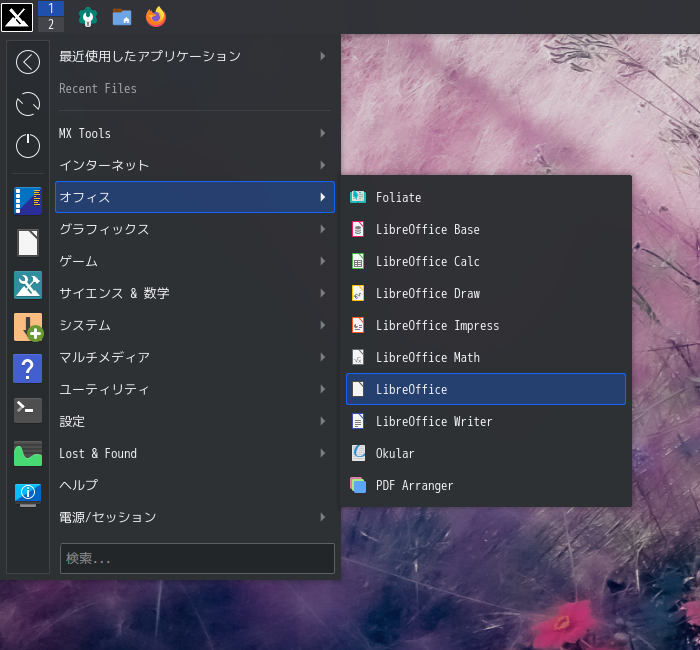
Task: Switch to workspace 2 in pager
Action: [x=51, y=24]
